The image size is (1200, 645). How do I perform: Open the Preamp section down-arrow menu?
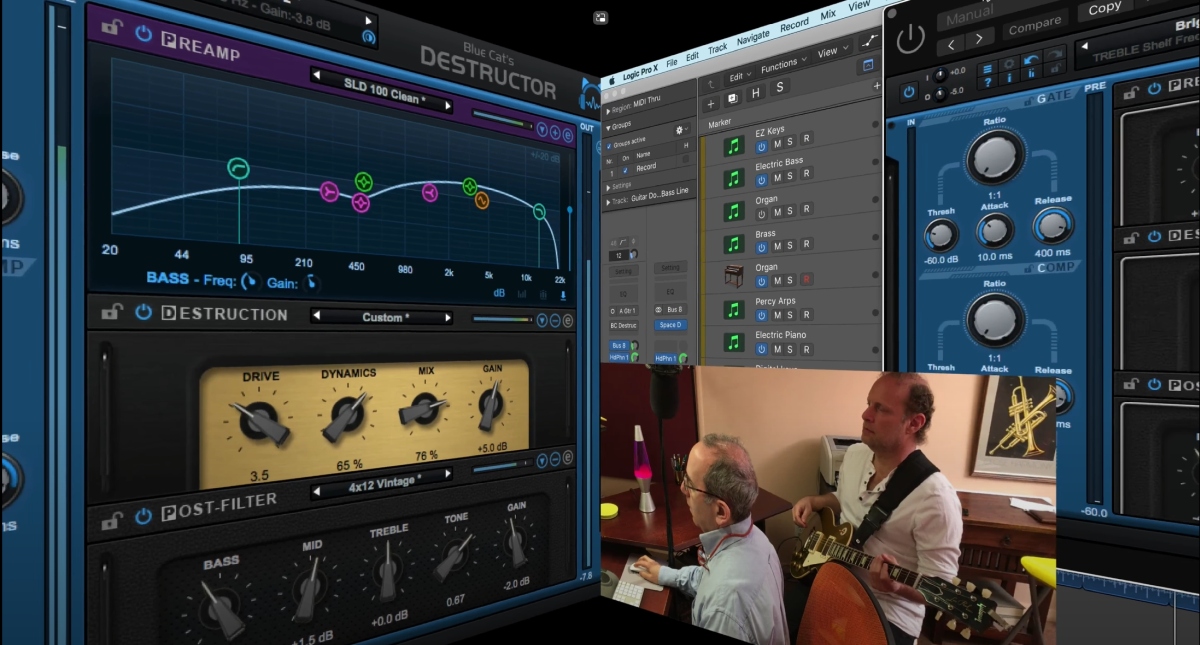click(542, 130)
